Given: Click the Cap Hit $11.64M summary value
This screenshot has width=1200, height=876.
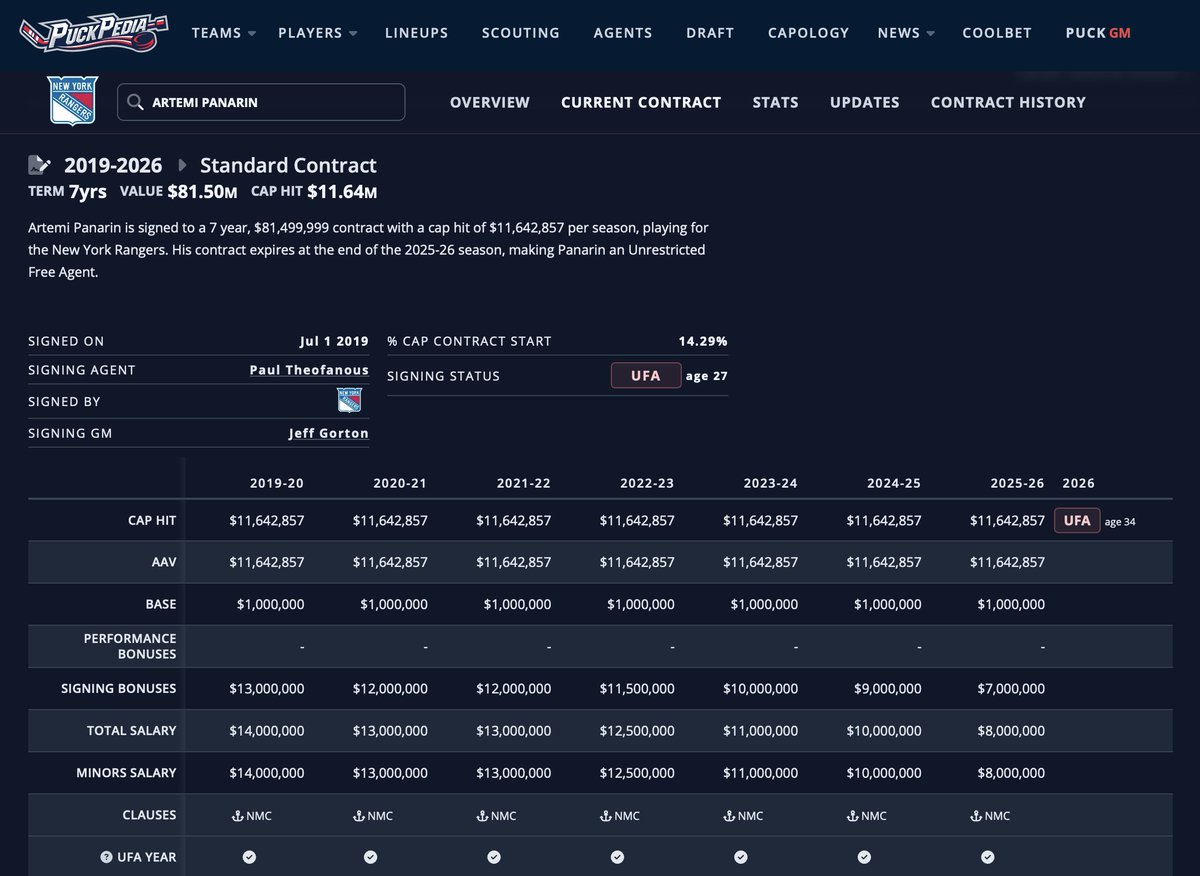Looking at the screenshot, I should click(x=342, y=192).
